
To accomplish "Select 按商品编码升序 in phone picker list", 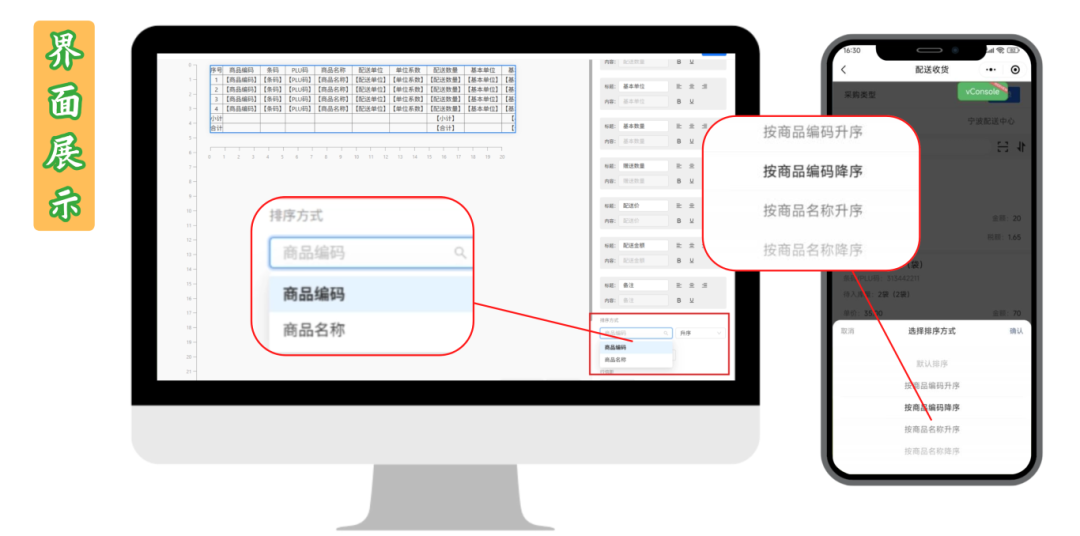I will [x=932, y=385].
